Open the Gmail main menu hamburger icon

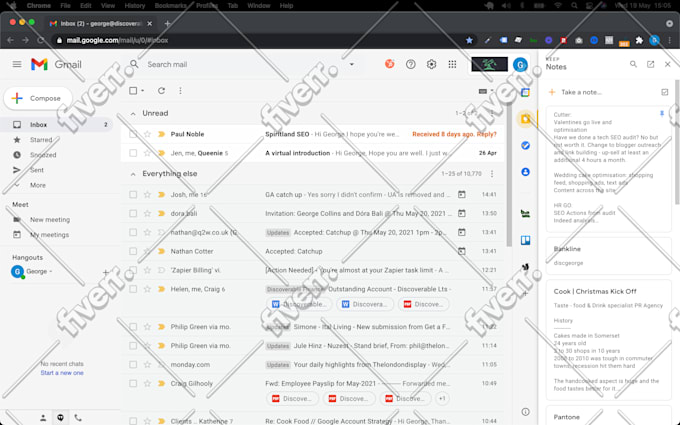(x=17, y=64)
